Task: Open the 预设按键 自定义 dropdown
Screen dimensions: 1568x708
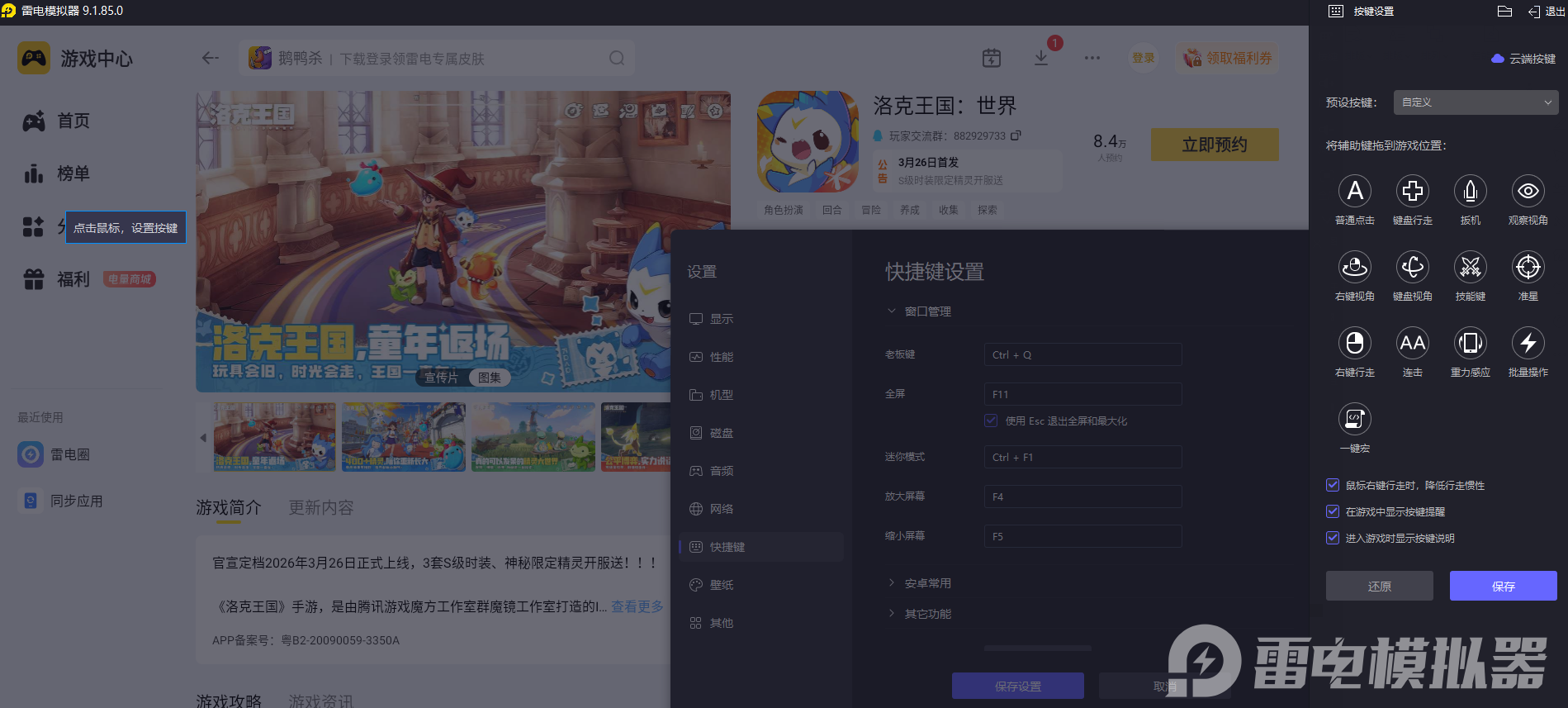Action: [1476, 102]
